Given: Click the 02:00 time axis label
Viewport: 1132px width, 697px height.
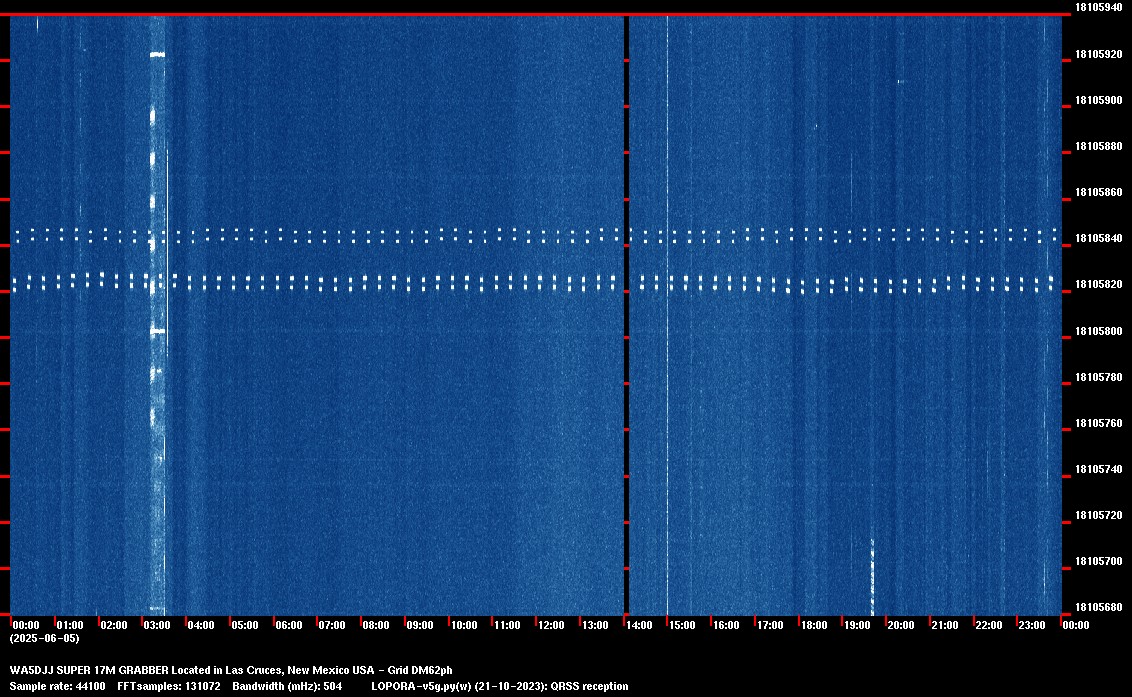Looking at the screenshot, I should (x=113, y=625).
